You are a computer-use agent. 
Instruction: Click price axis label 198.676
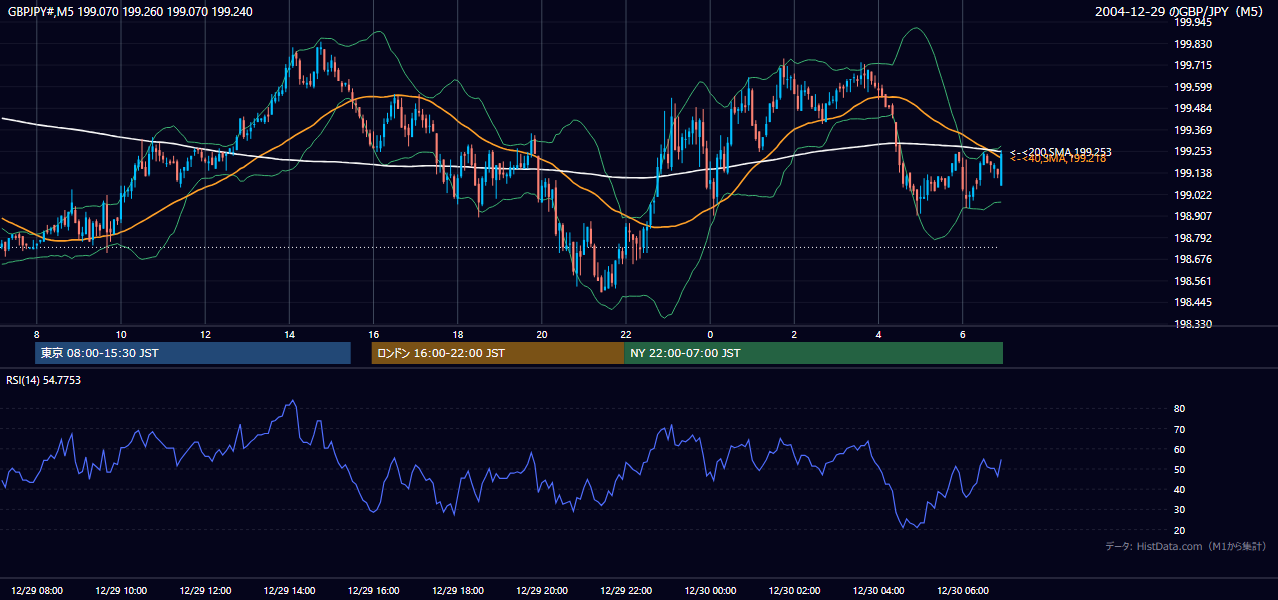click(x=1194, y=259)
